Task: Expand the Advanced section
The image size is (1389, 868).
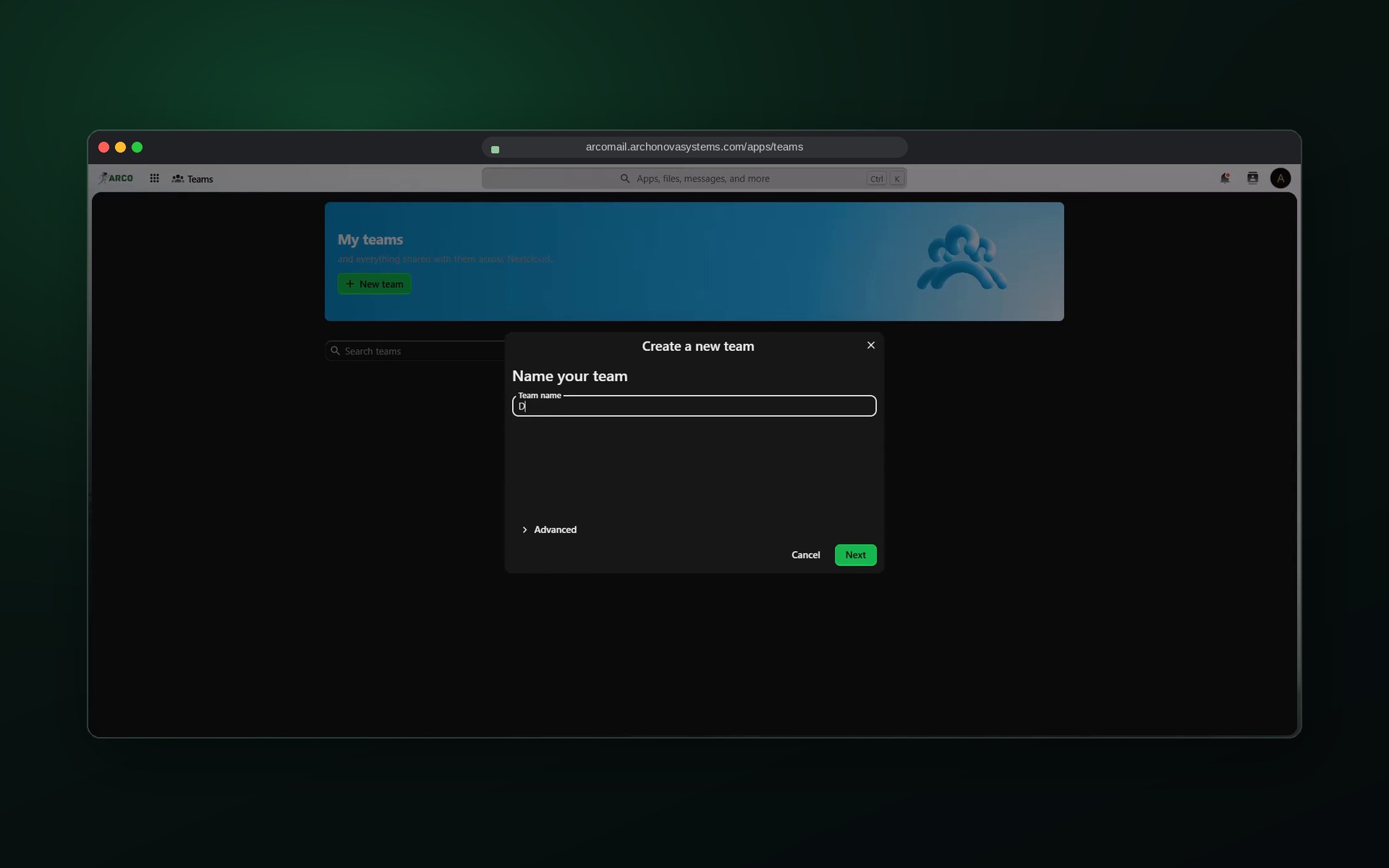Action: point(549,529)
